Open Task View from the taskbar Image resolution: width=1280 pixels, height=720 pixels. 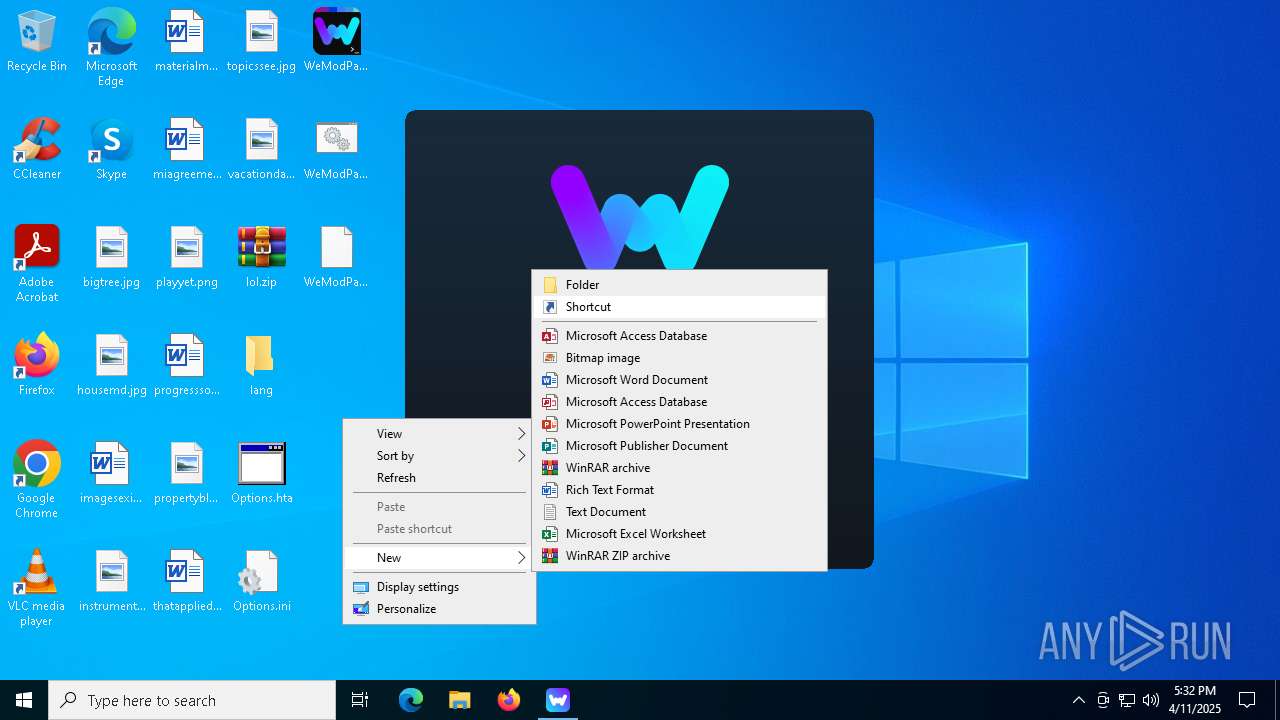360,700
